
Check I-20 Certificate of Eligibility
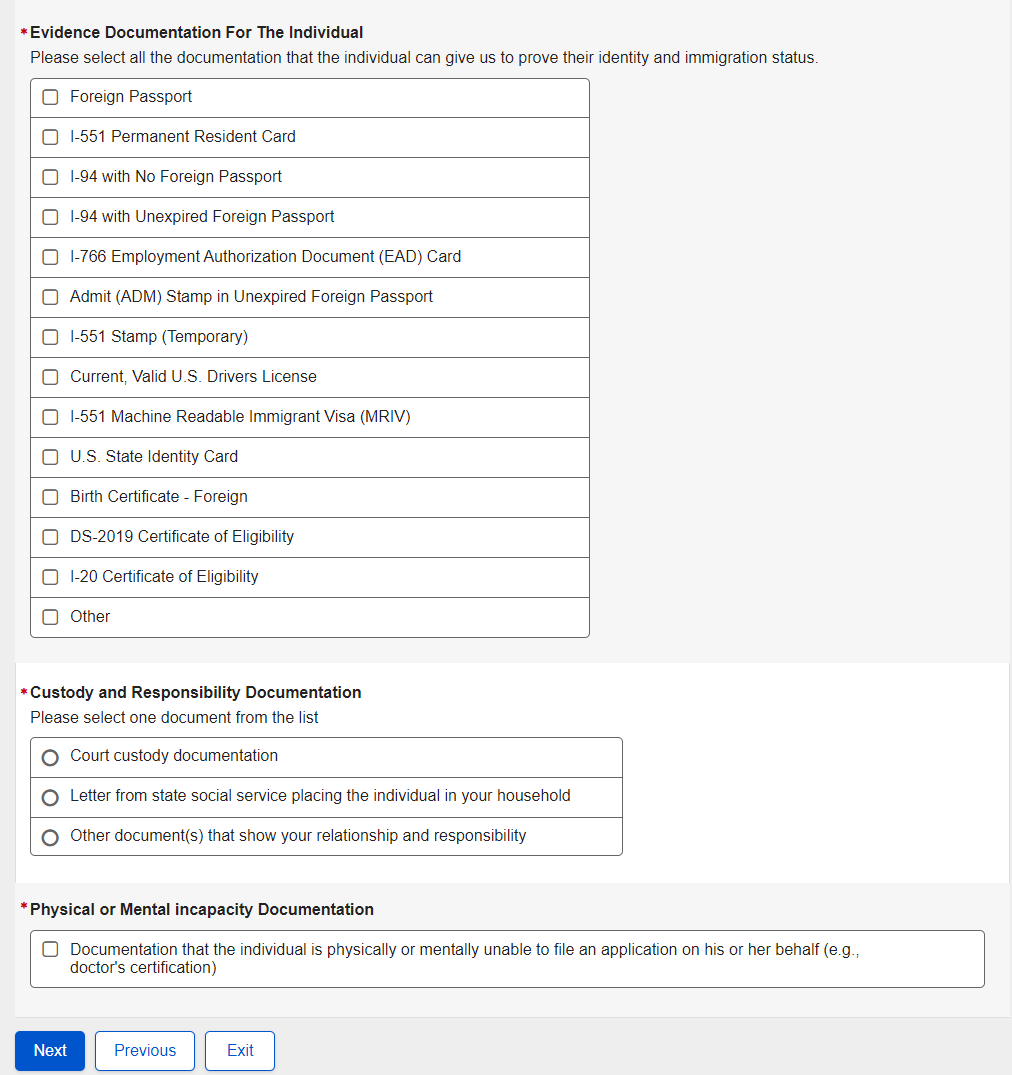click(x=50, y=577)
